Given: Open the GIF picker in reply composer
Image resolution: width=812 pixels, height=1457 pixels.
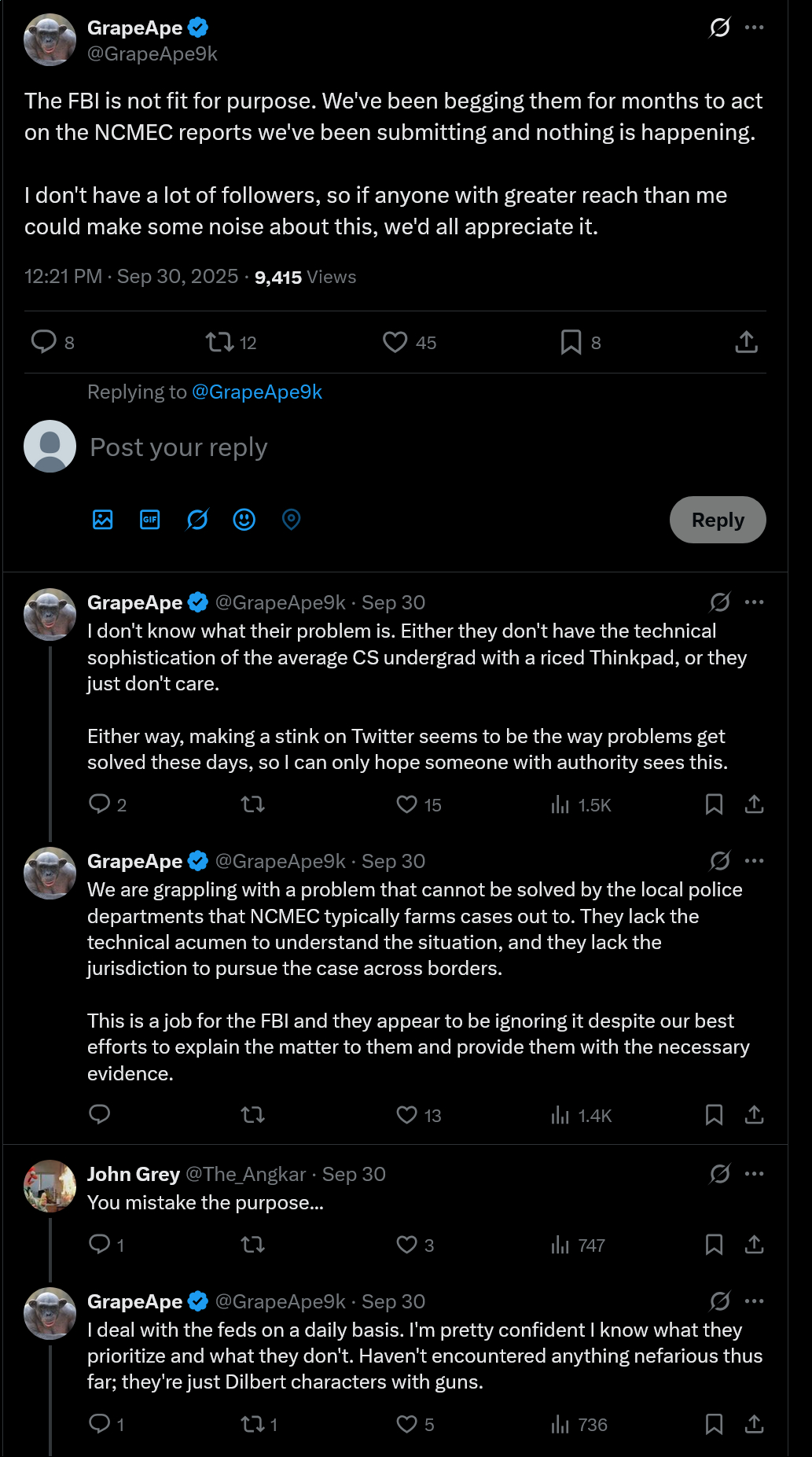Looking at the screenshot, I should (150, 520).
